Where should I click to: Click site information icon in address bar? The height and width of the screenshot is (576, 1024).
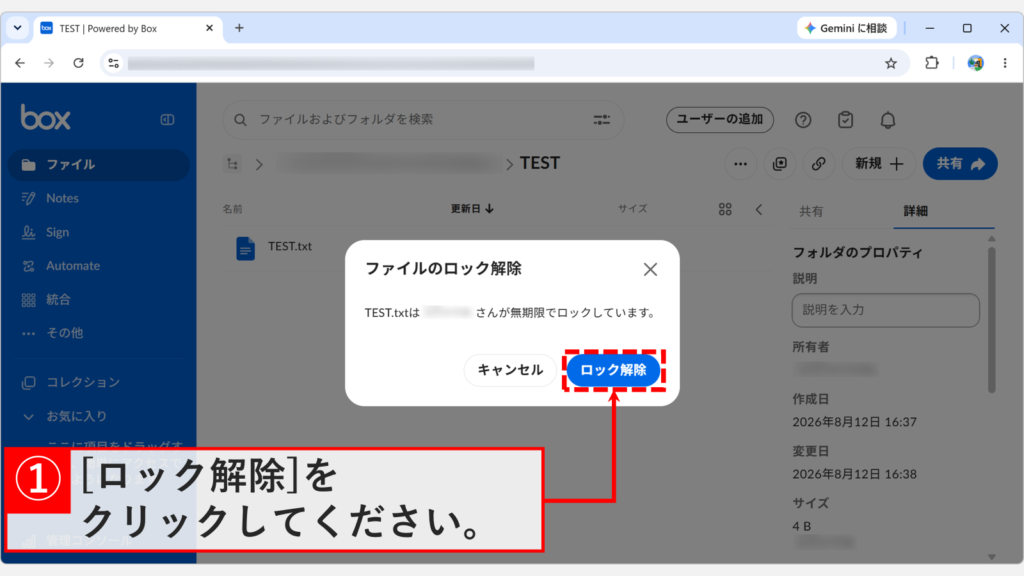pyautogui.click(x=114, y=63)
